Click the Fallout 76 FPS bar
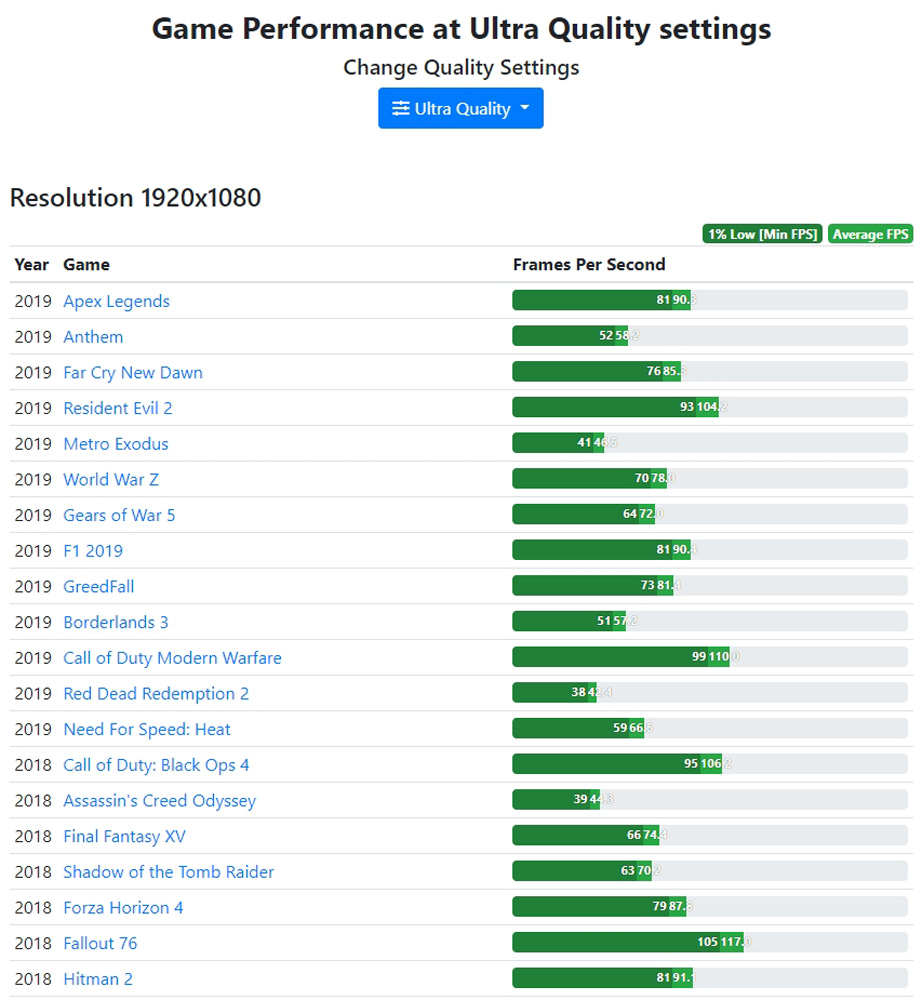The width and height of the screenshot is (922, 1000). (710, 943)
